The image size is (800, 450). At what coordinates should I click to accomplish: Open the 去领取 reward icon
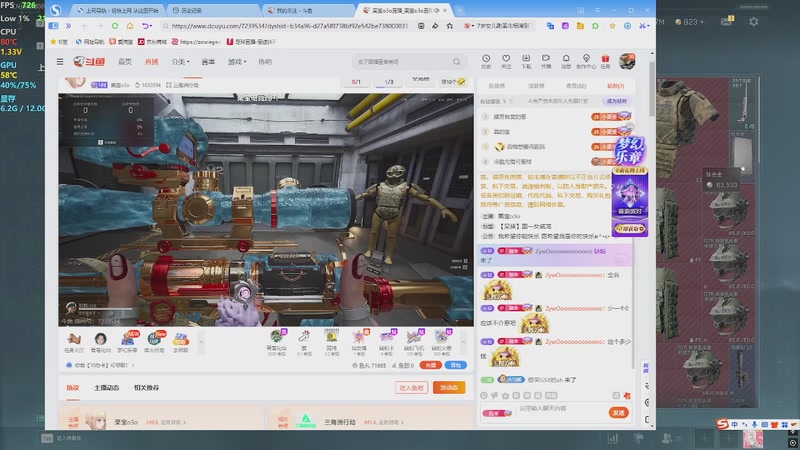[181, 342]
